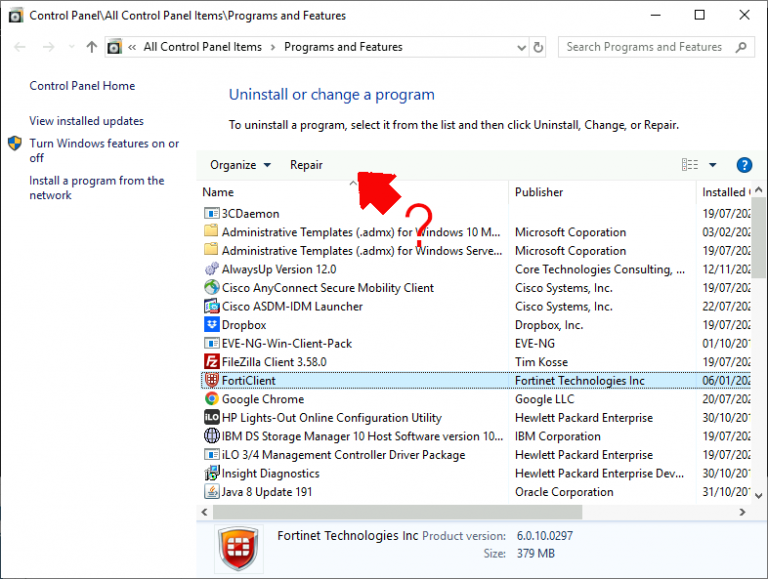Click the EVE-NG-Win-Client-Pack icon
Screen dimensions: 768x579
211,343
